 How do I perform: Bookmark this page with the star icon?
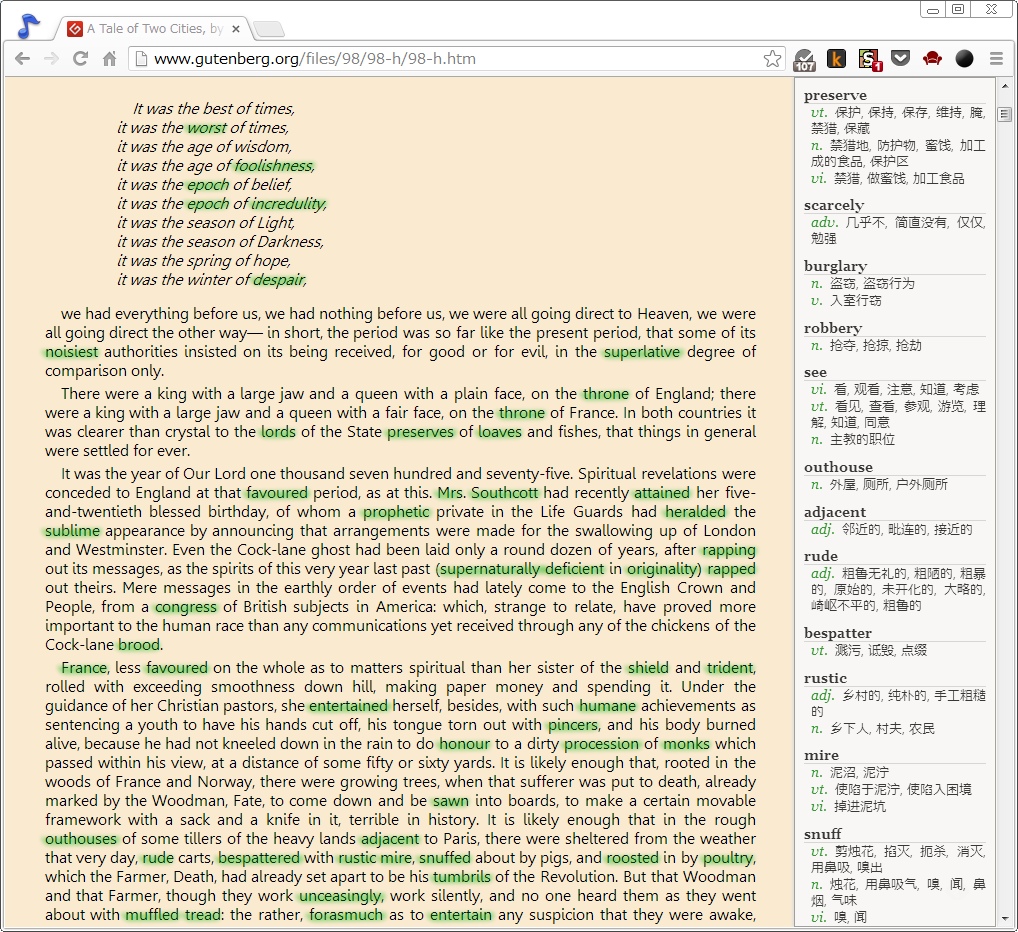click(773, 59)
